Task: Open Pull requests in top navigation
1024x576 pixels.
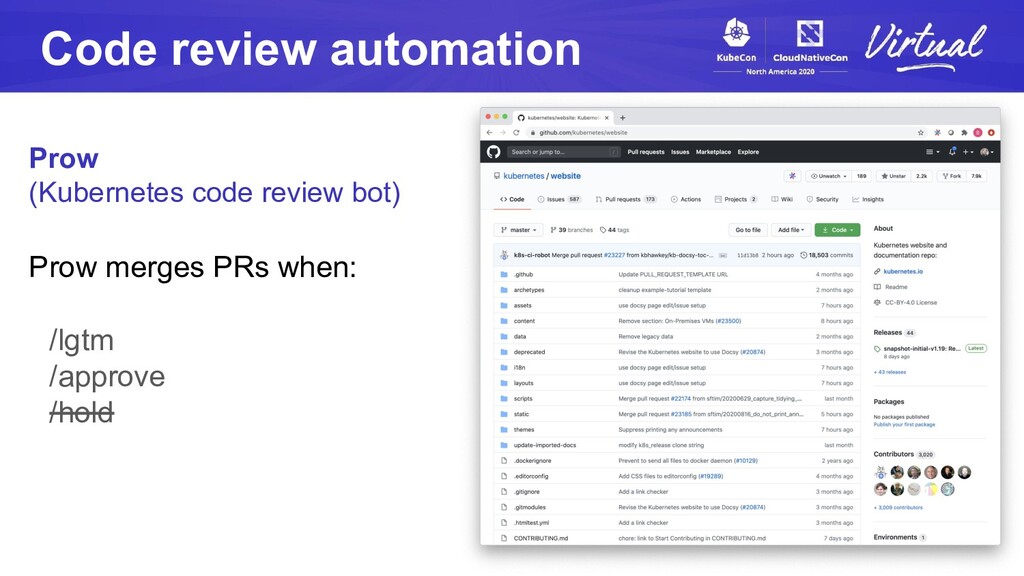Action: (x=646, y=152)
